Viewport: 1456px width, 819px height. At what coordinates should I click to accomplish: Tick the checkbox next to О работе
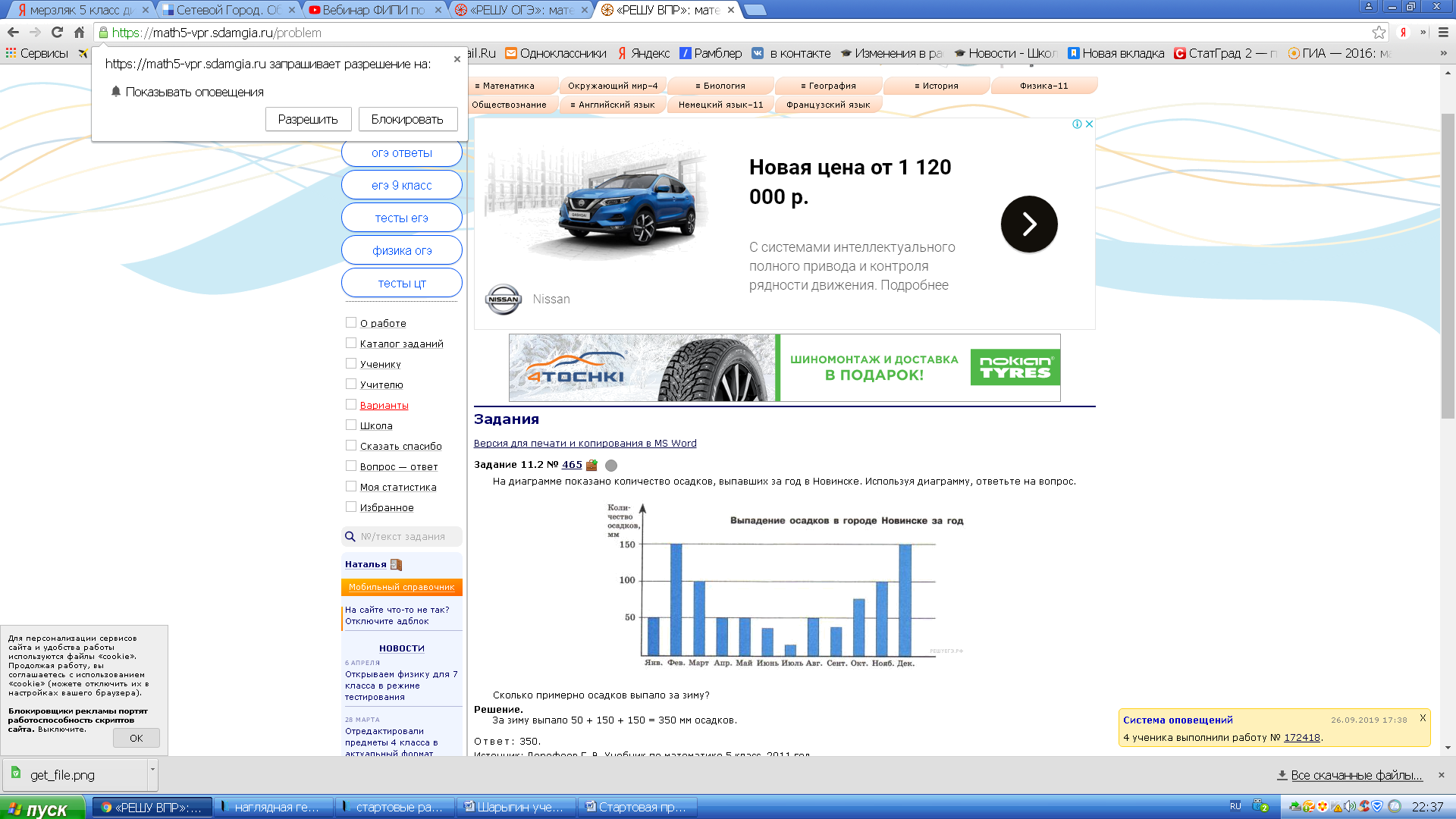pos(351,322)
